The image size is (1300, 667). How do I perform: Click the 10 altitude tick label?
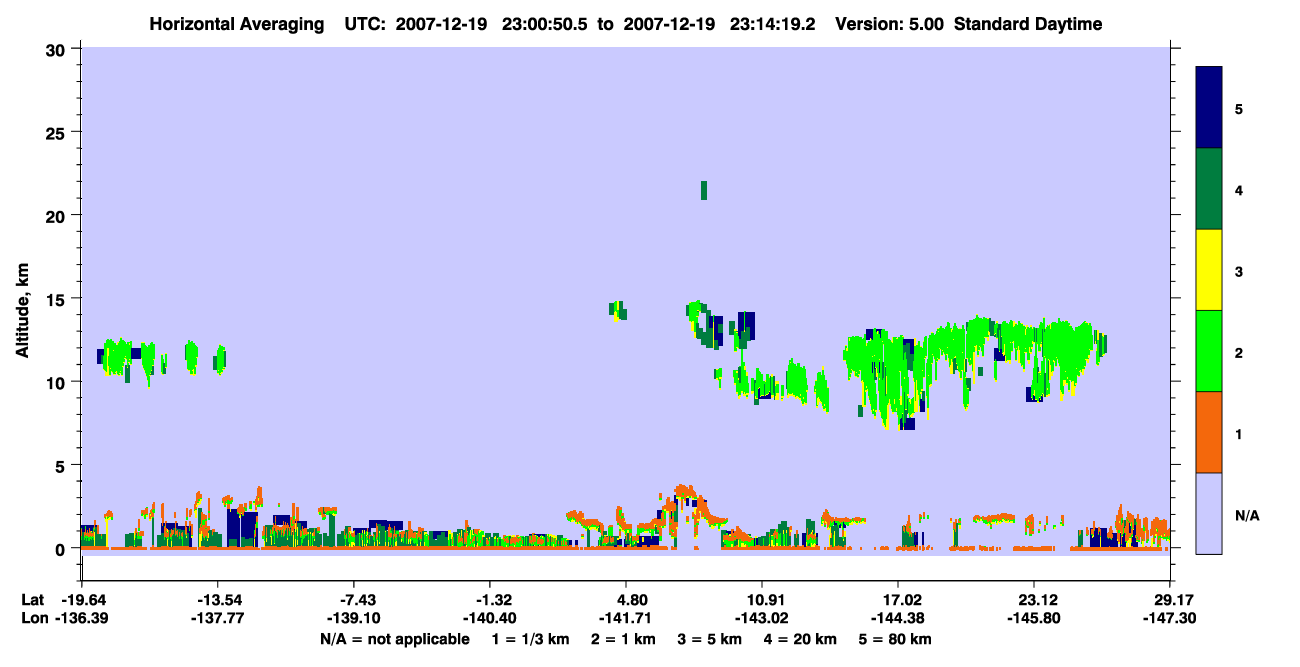[x=57, y=382]
